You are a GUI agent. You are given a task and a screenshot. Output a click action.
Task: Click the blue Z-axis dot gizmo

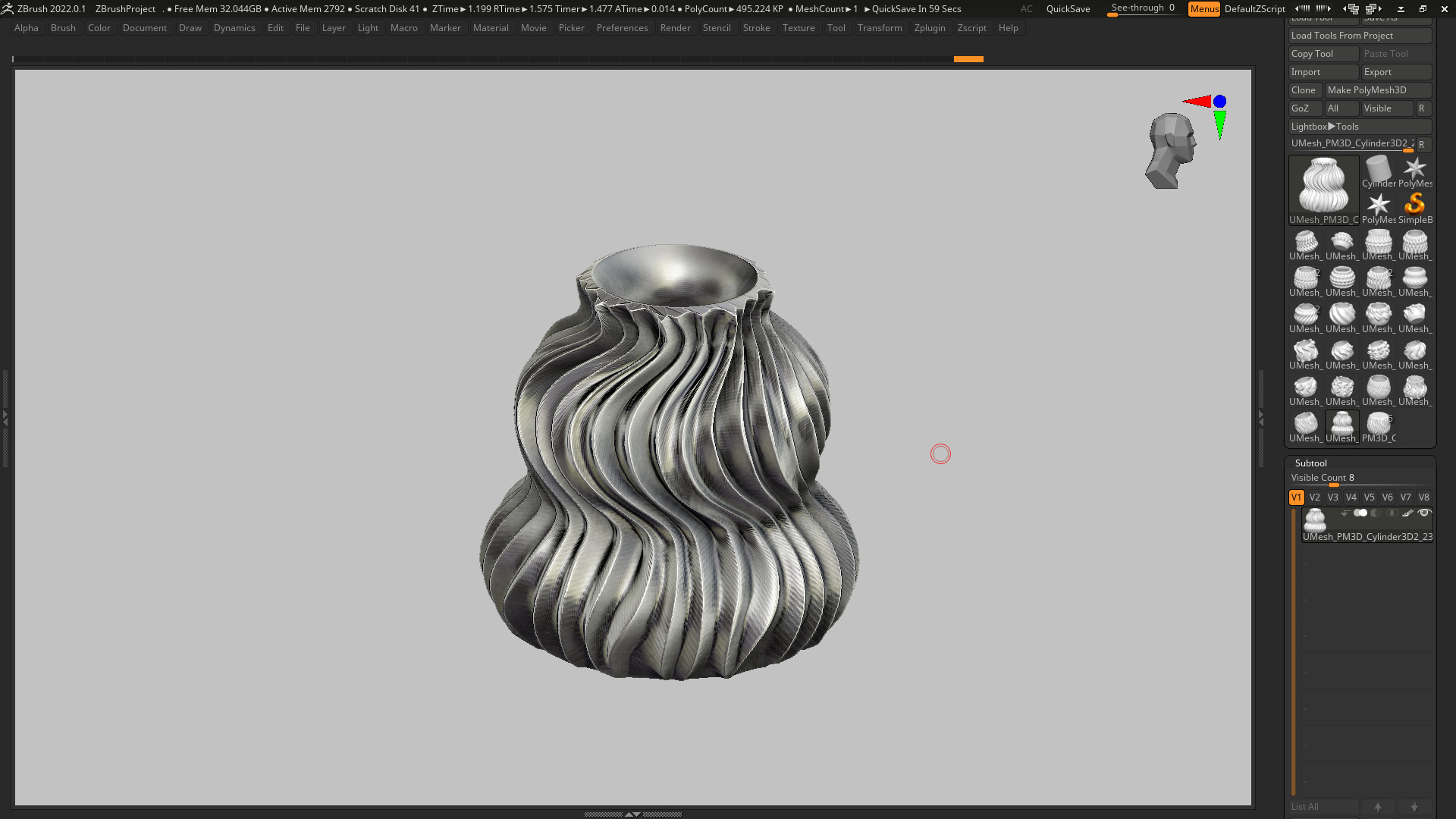(1219, 102)
